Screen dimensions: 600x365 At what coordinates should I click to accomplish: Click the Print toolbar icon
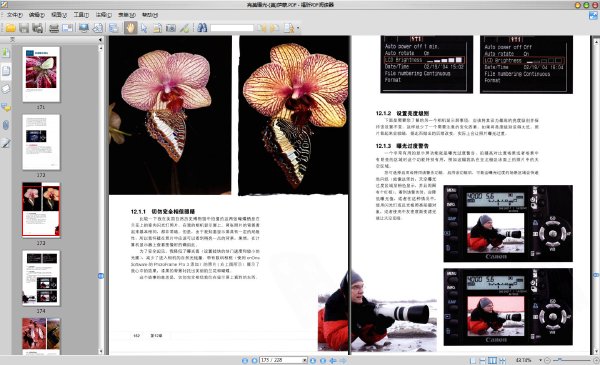(x=54, y=28)
